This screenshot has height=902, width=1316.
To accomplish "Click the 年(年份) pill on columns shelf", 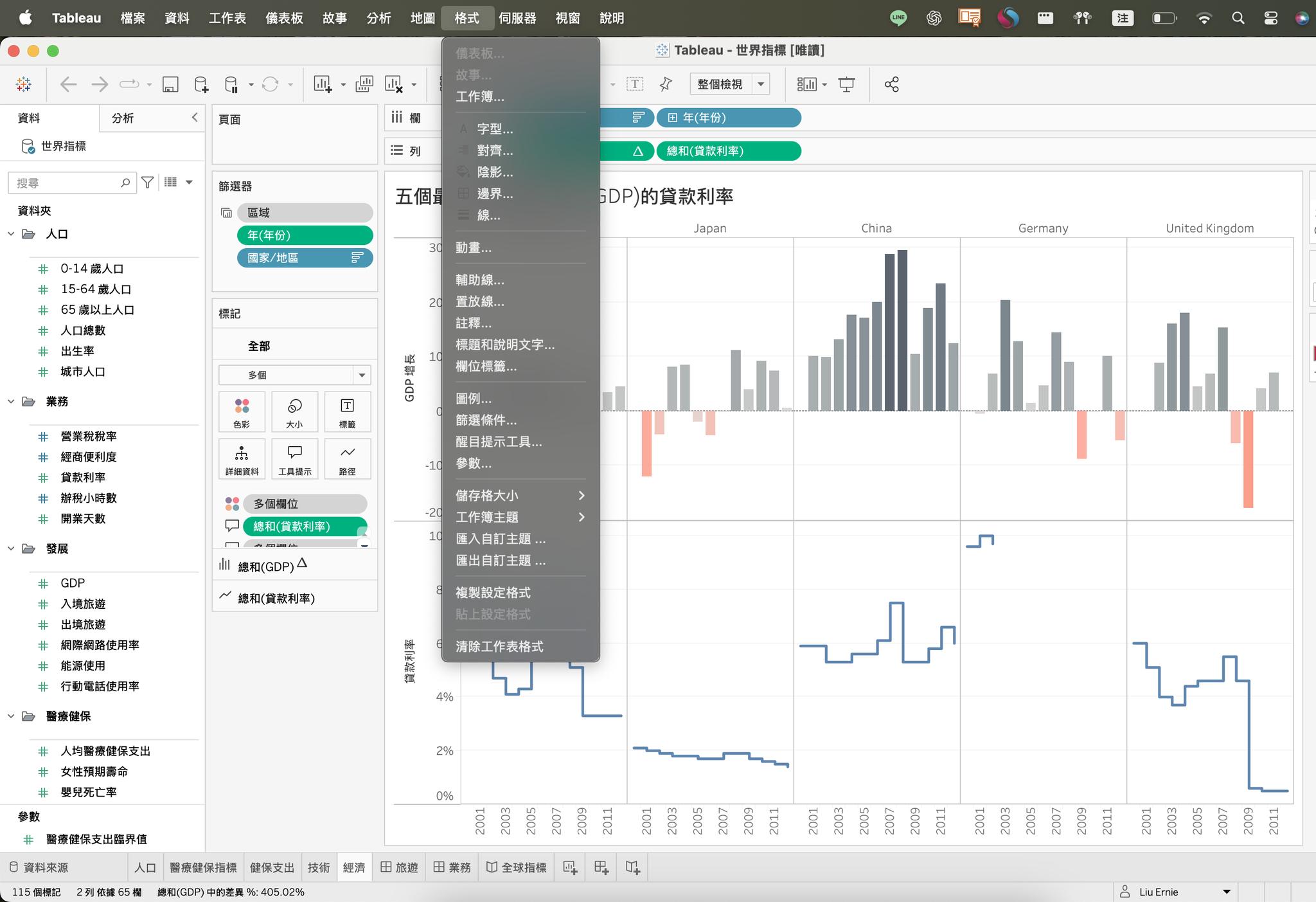I will (x=729, y=118).
